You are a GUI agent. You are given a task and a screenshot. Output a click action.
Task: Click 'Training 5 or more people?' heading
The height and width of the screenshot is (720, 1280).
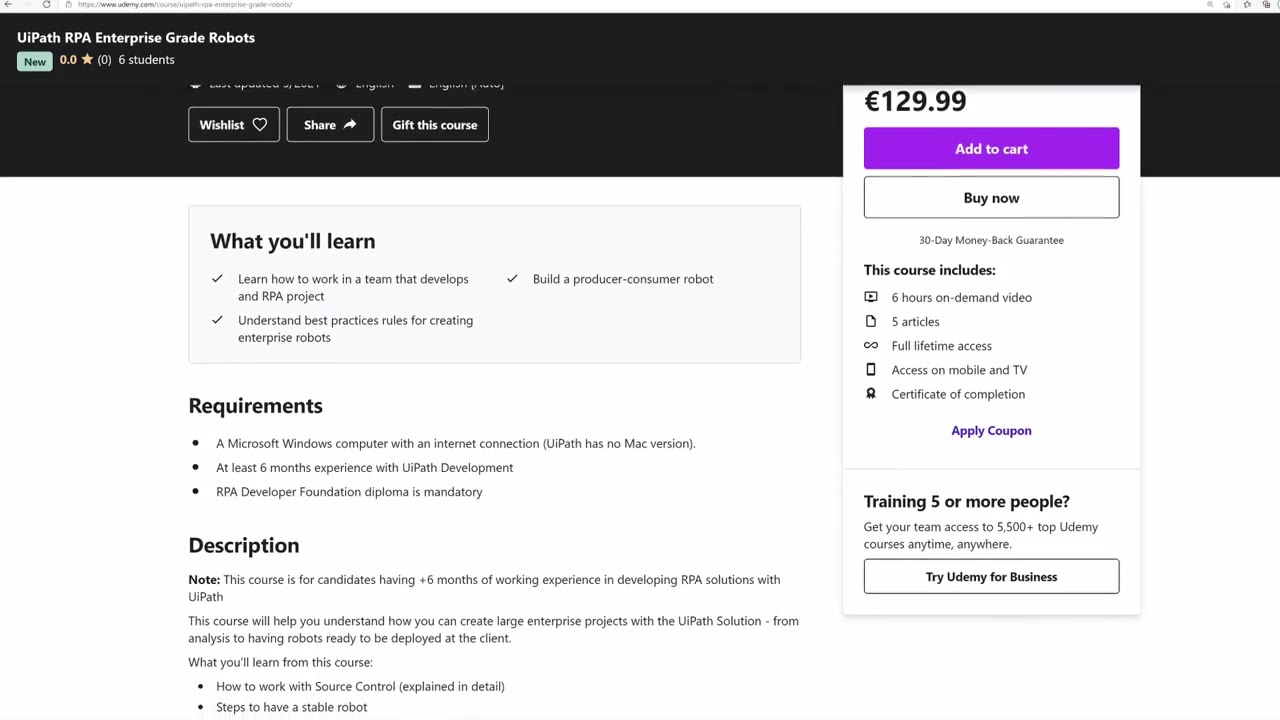(x=967, y=502)
